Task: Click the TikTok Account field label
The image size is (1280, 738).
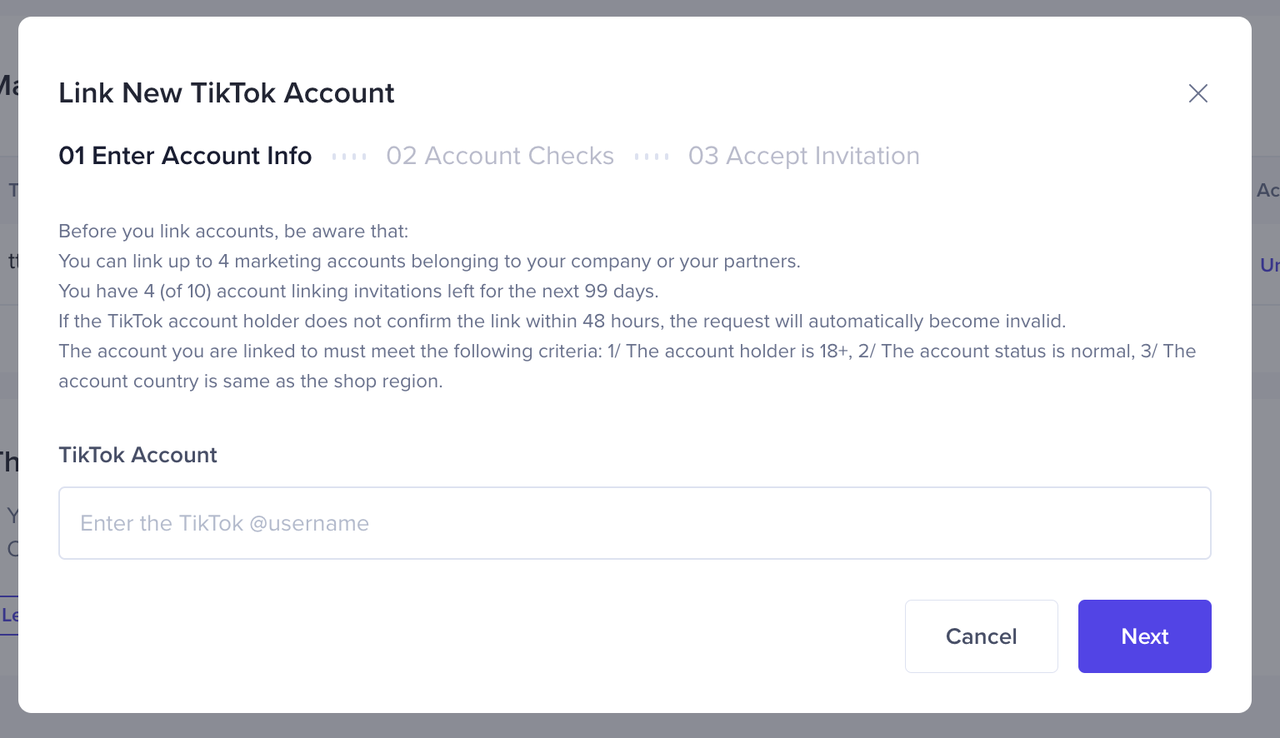Action: [138, 455]
